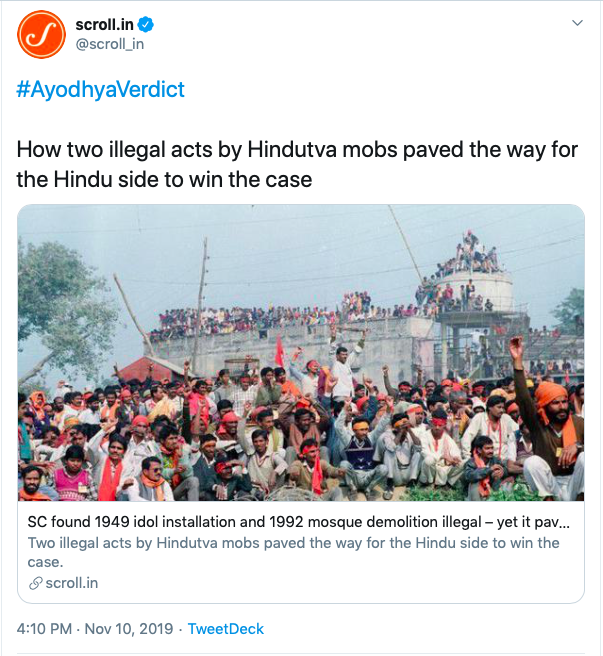Open the #AyodhyaVerdict hashtag
The width and height of the screenshot is (603, 656).
[101, 89]
